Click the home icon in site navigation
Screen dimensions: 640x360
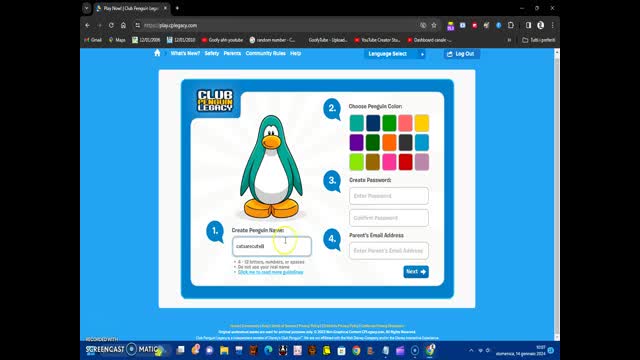tap(157, 53)
